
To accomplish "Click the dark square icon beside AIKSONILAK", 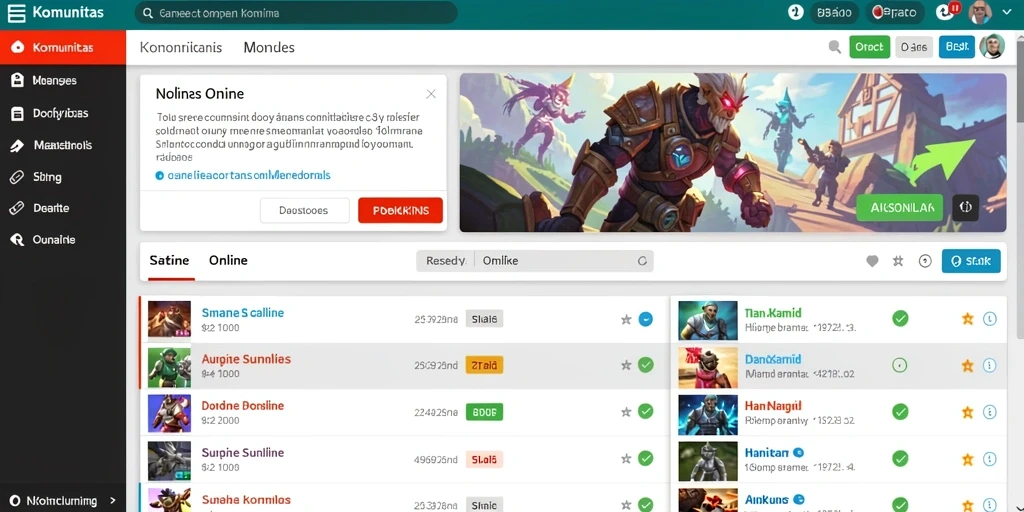I will (966, 208).
